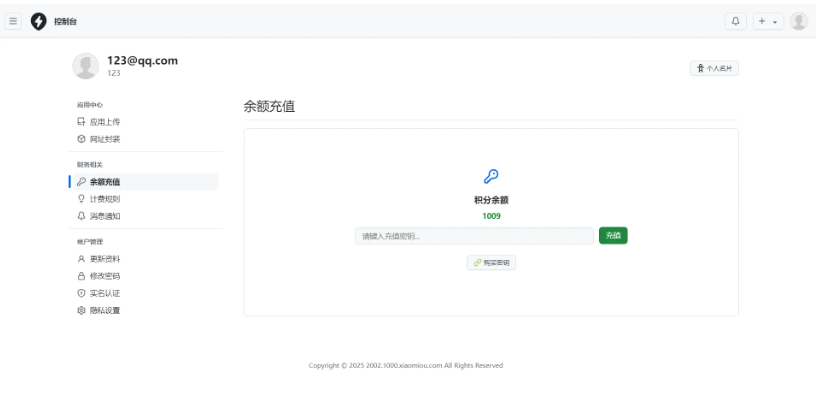Go to 控制台 header link
This screenshot has width=820, height=410.
coord(65,21)
